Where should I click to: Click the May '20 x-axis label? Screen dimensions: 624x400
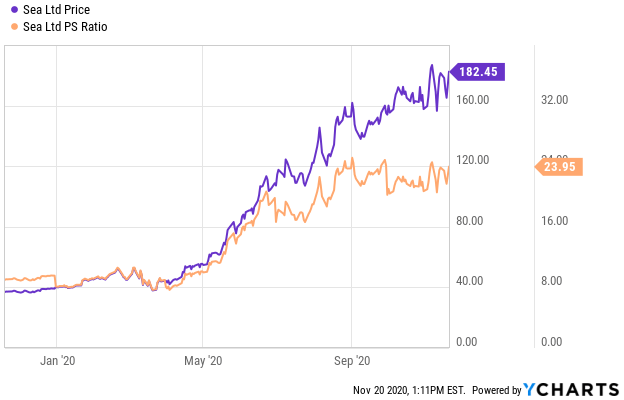coord(204,360)
